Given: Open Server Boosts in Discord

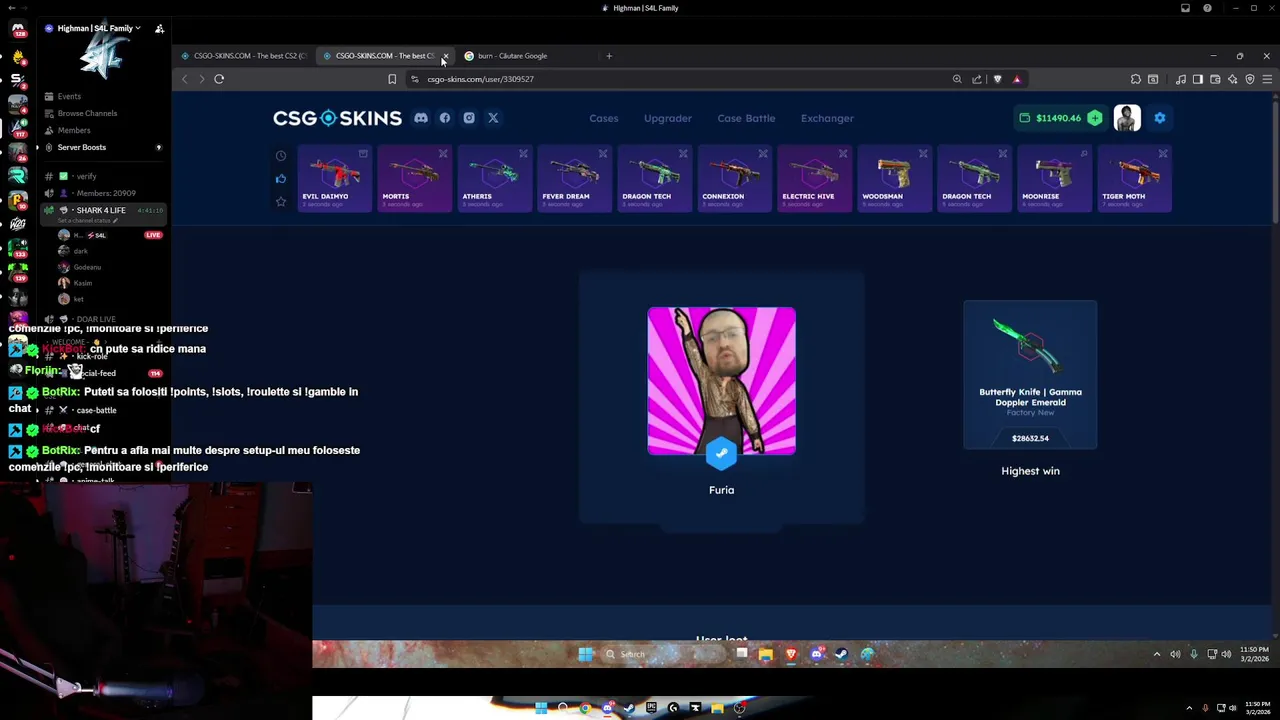Looking at the screenshot, I should tap(82, 147).
